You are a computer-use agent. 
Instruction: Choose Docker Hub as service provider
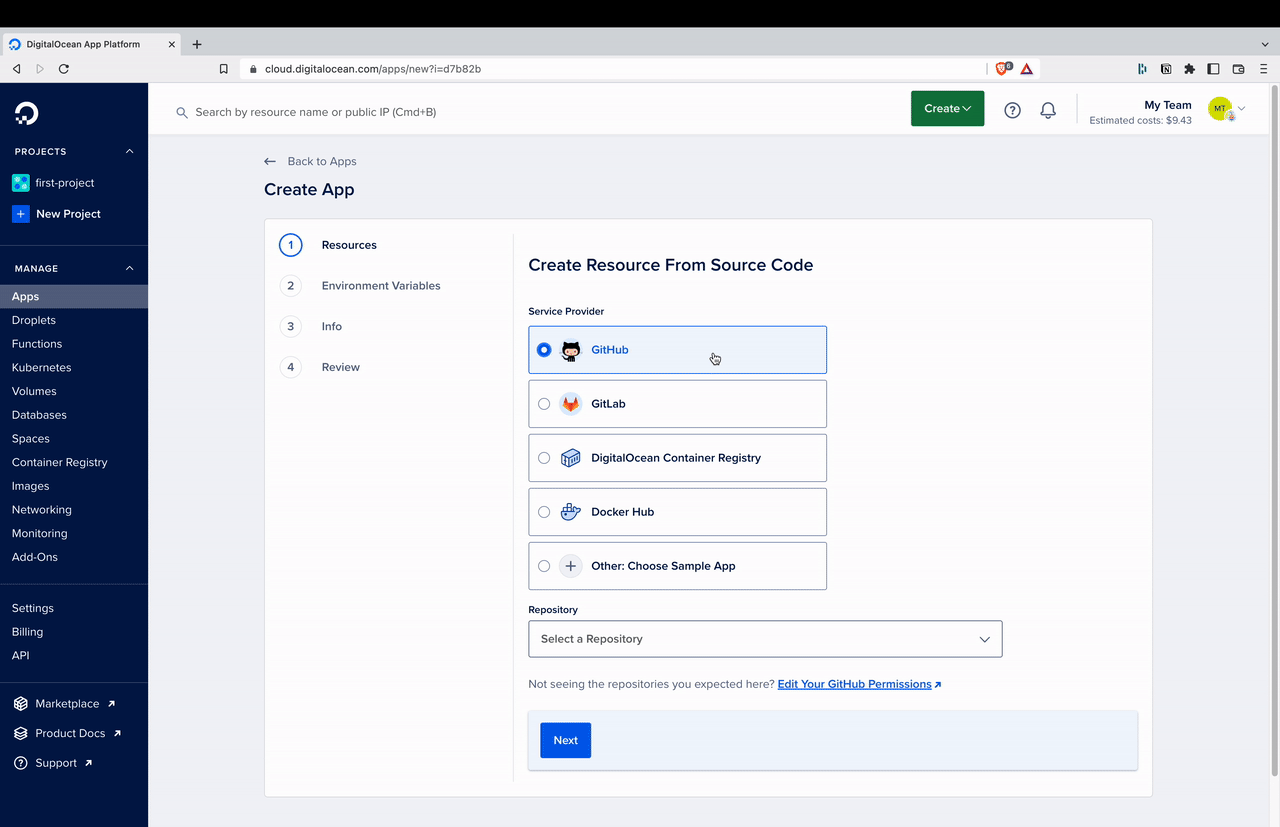(544, 511)
